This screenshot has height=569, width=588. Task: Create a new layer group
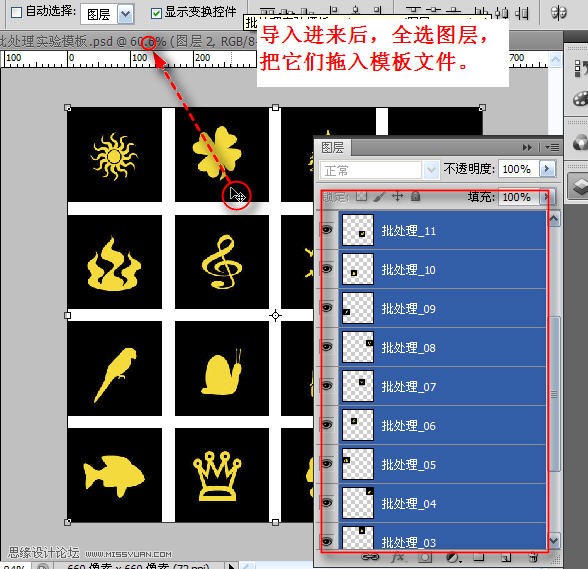coord(479,557)
